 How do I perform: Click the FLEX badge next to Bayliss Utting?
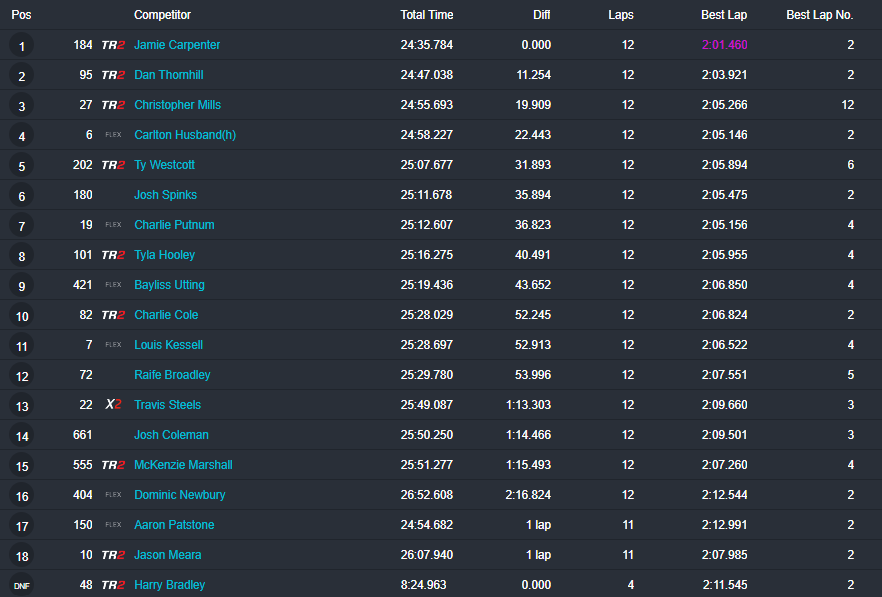click(113, 285)
